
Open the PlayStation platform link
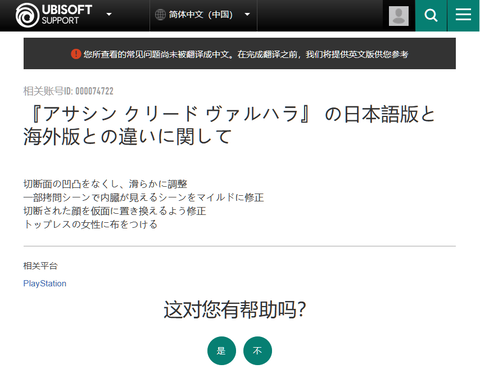point(45,283)
